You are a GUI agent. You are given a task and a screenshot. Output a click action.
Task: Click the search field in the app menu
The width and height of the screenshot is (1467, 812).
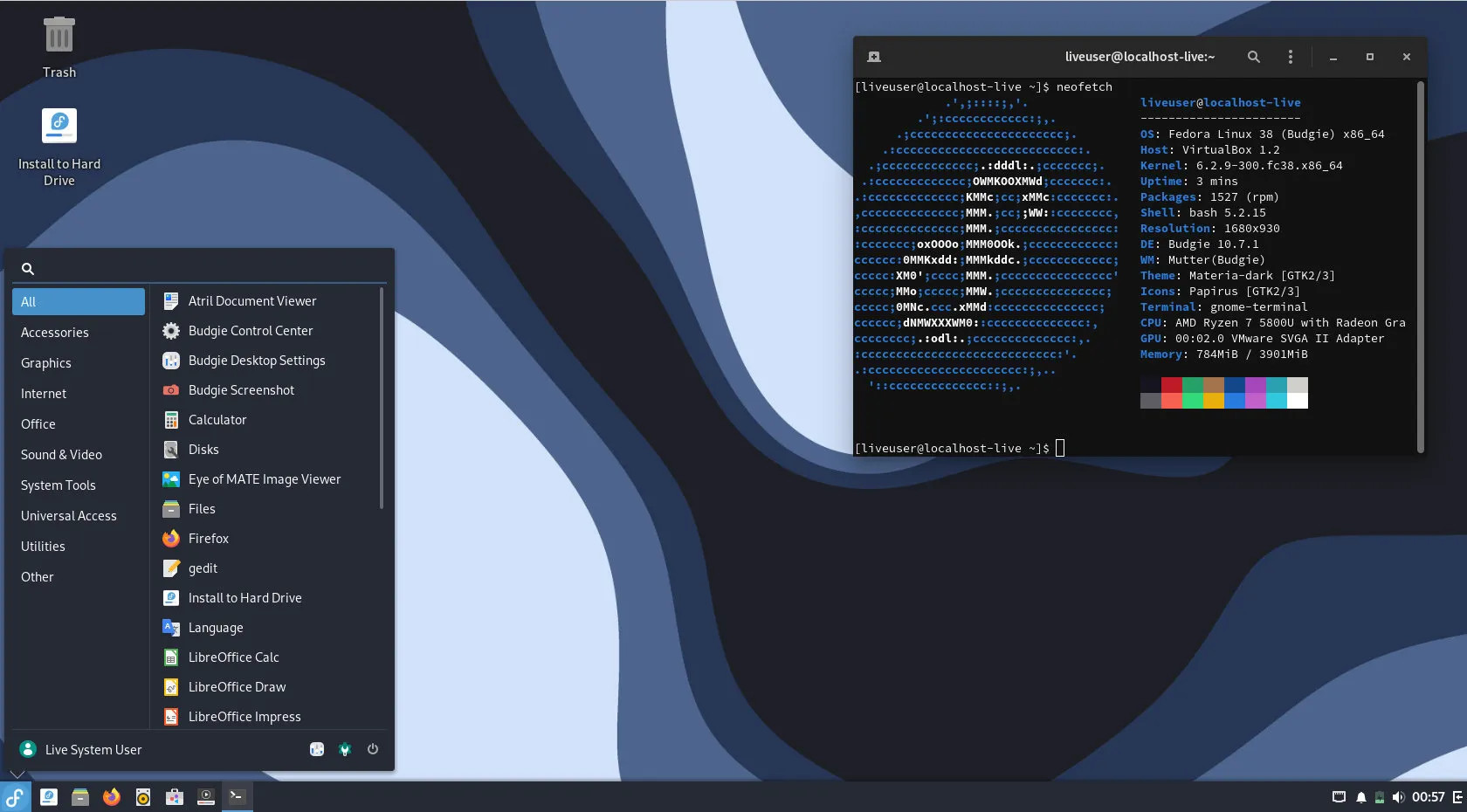tap(199, 268)
